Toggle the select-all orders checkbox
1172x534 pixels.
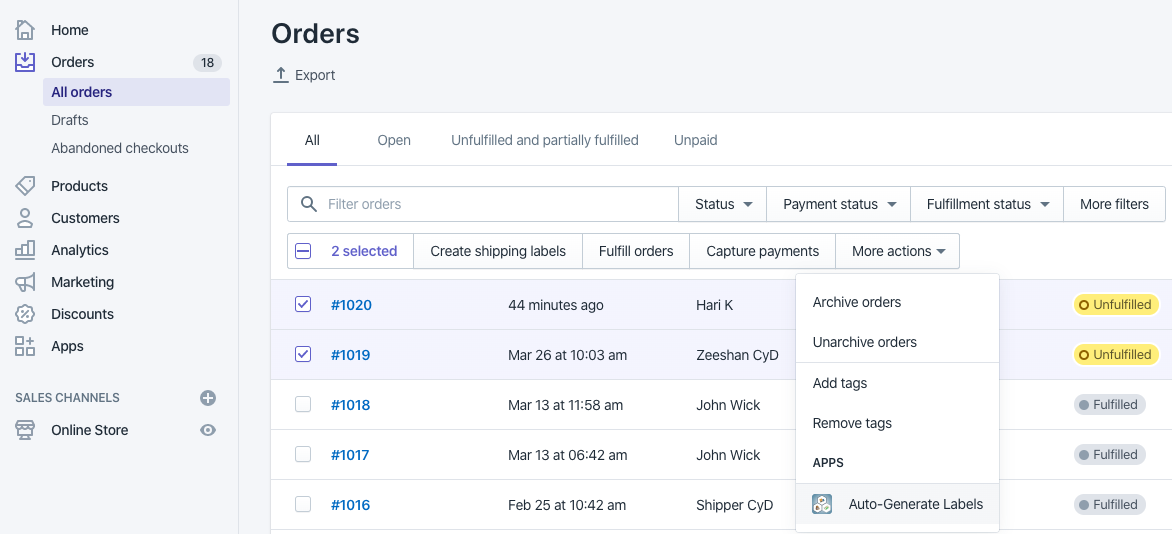coord(303,251)
